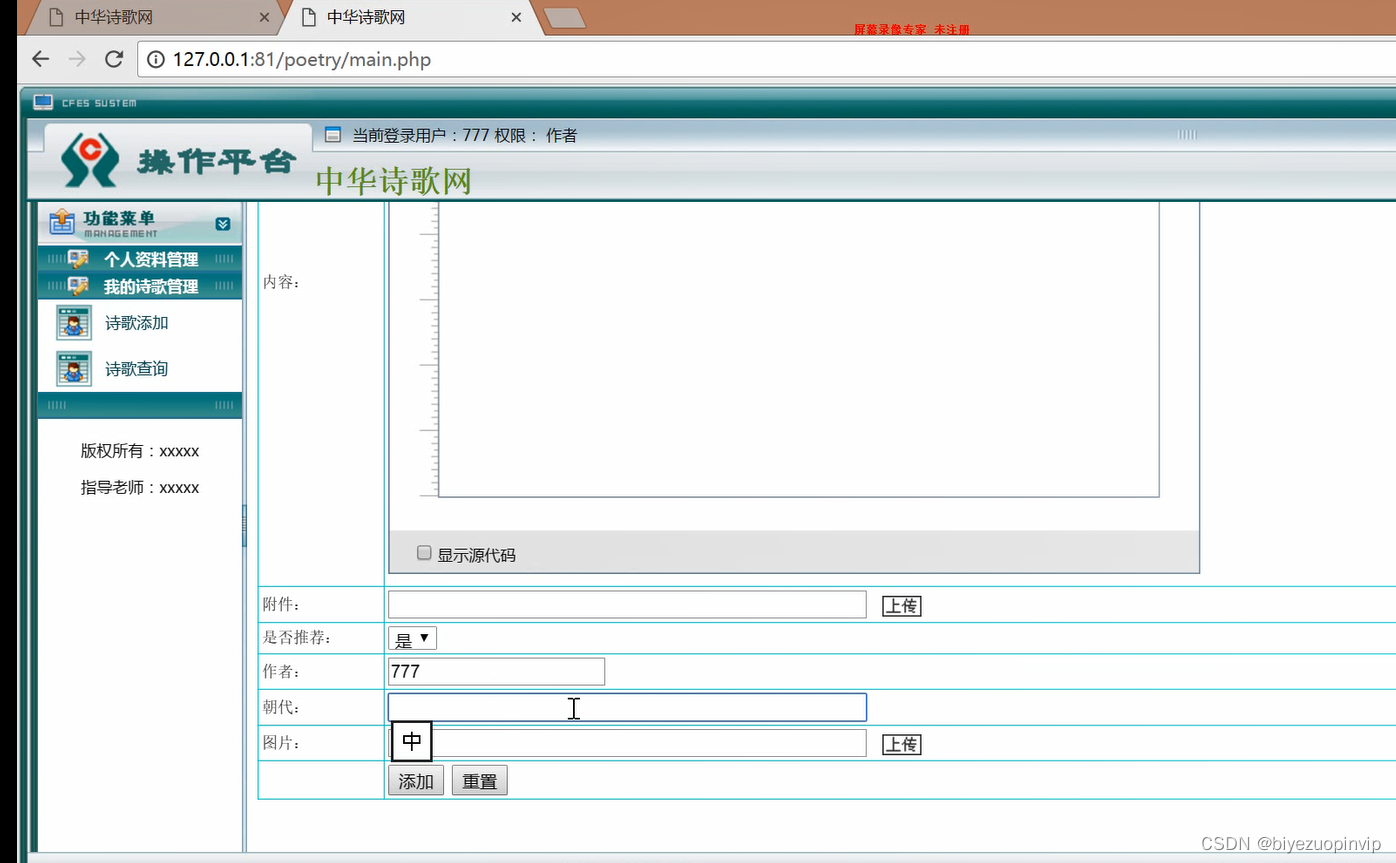Open the 诗歌查询 link
Image resolution: width=1396 pixels, height=863 pixels.
pyautogui.click(x=137, y=369)
